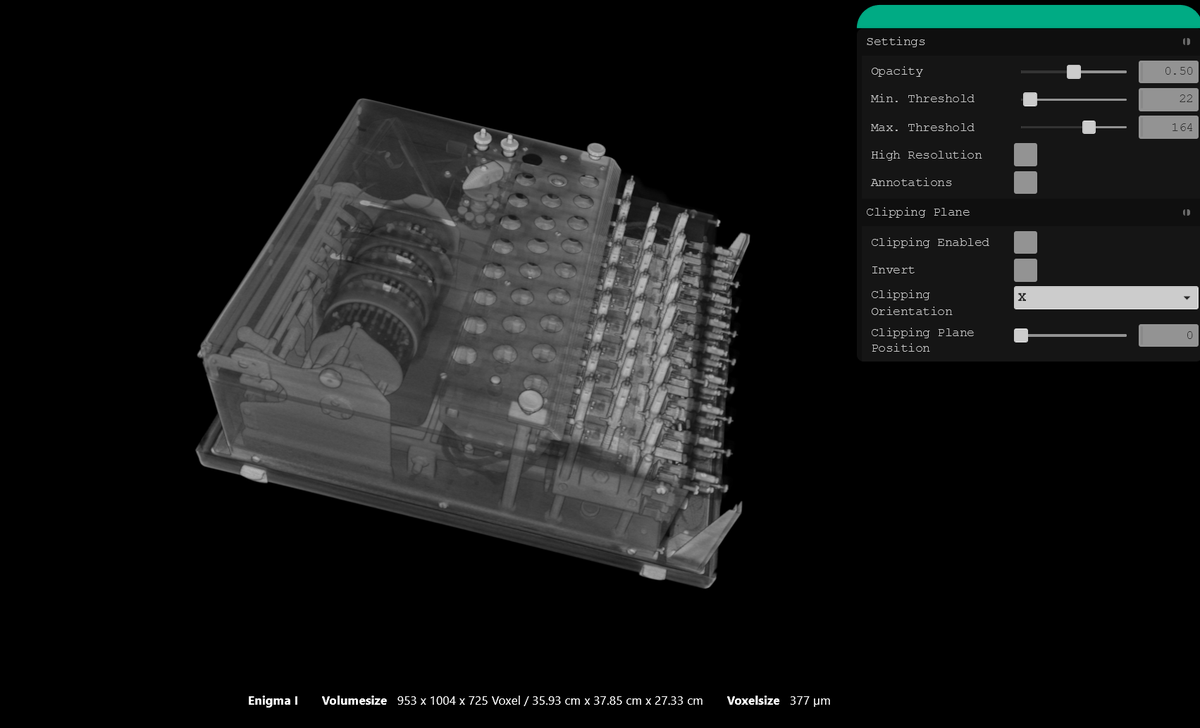Turn on the Clipping Enabled checkbox
Screen dimensions: 1200x728
(1025, 242)
